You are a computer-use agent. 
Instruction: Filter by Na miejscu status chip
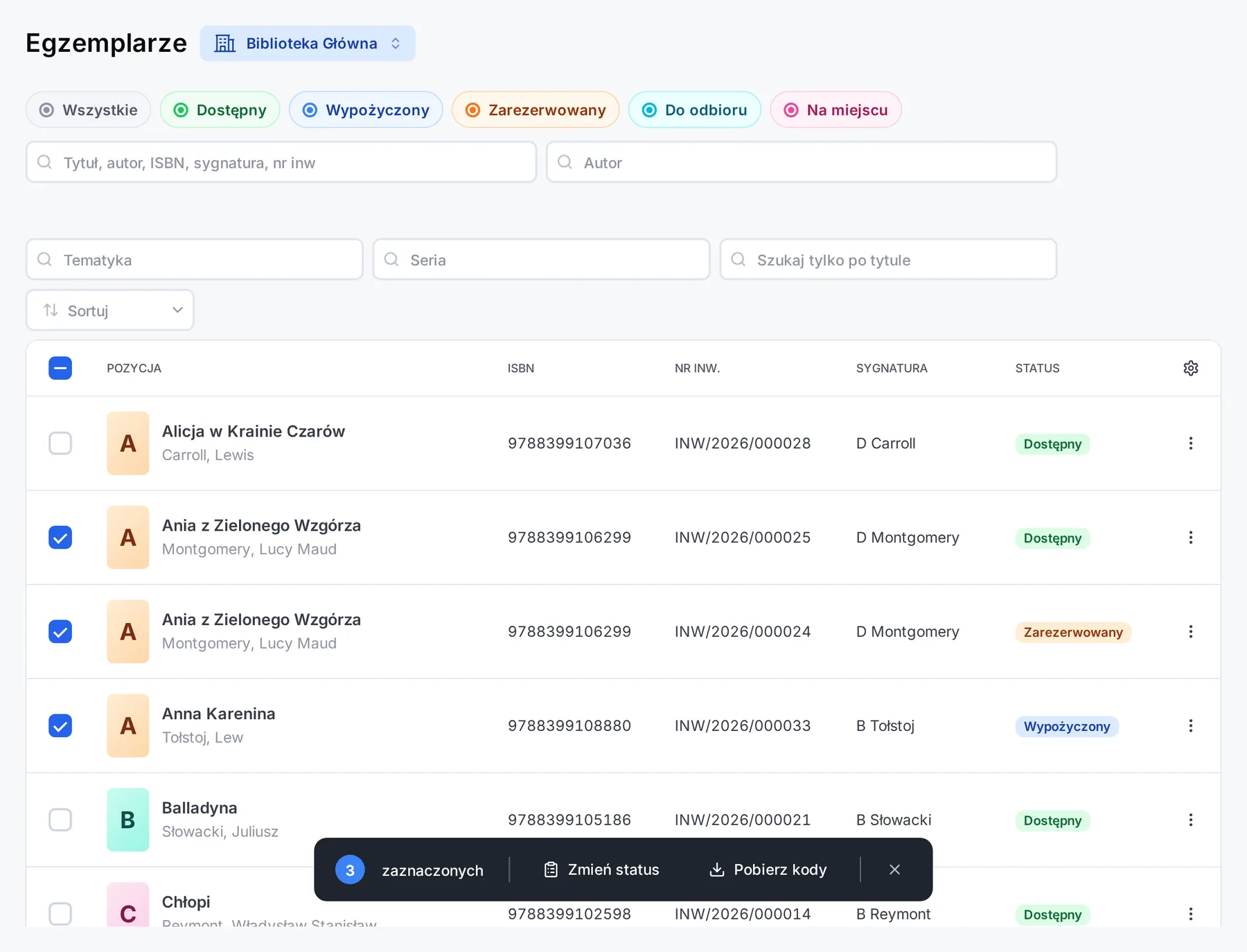(x=836, y=110)
